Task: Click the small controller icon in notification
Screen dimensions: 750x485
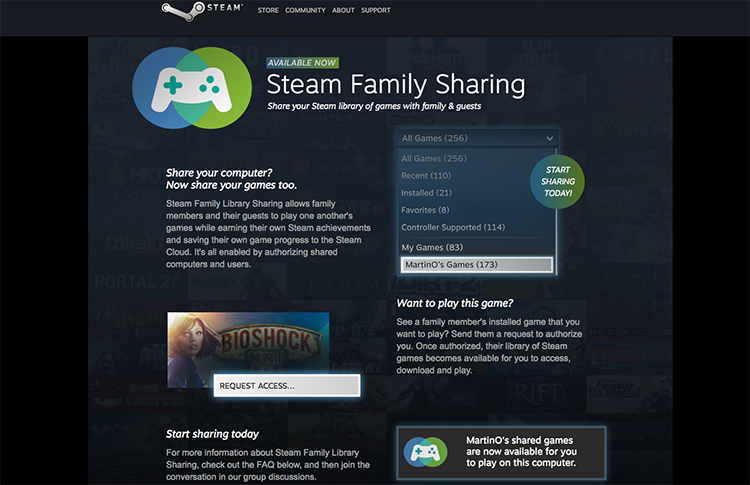Action: [x=425, y=452]
